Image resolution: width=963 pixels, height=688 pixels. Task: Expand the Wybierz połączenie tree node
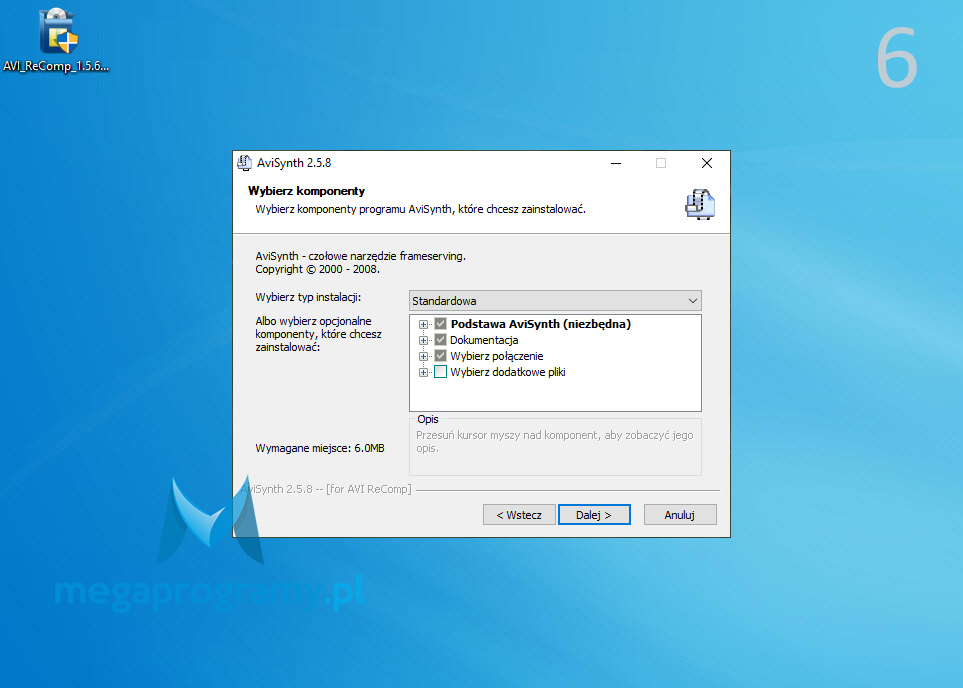[423, 356]
